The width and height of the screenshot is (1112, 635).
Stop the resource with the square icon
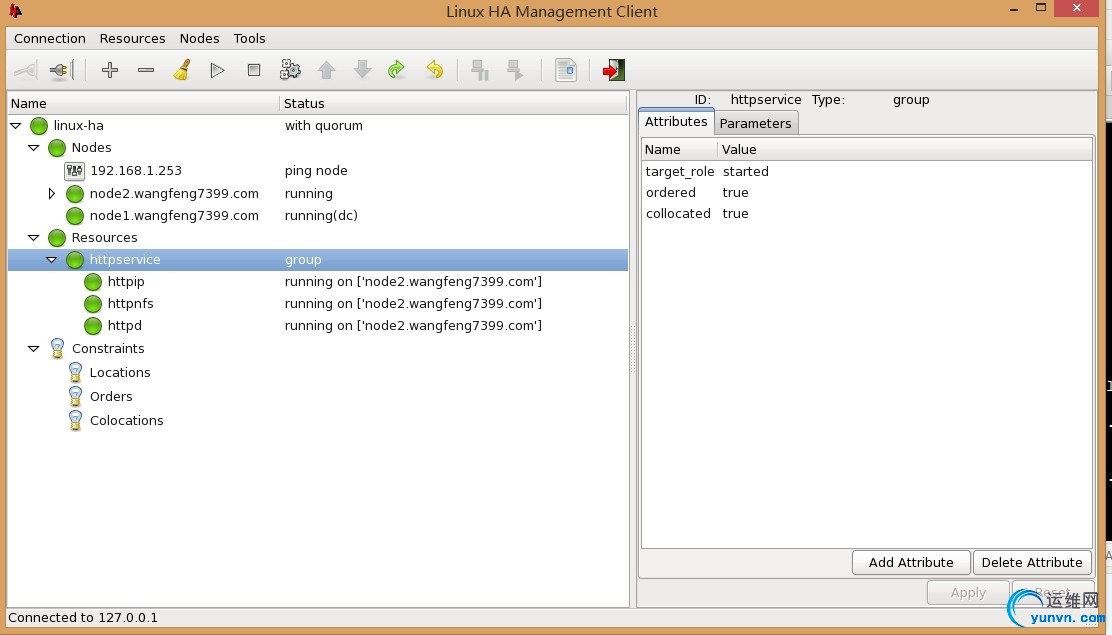pos(254,70)
